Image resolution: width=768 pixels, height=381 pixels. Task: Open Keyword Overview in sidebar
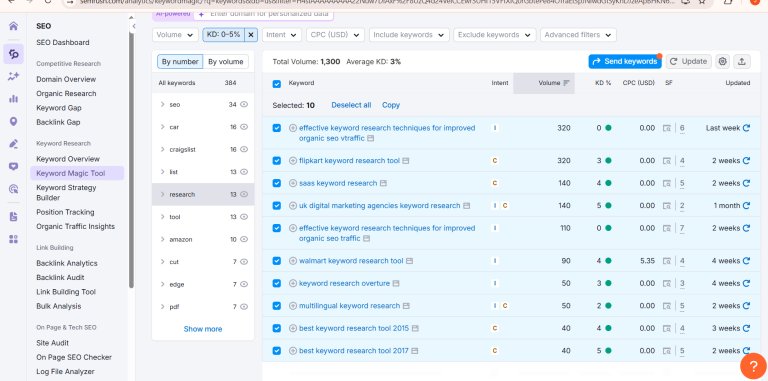(x=68, y=159)
